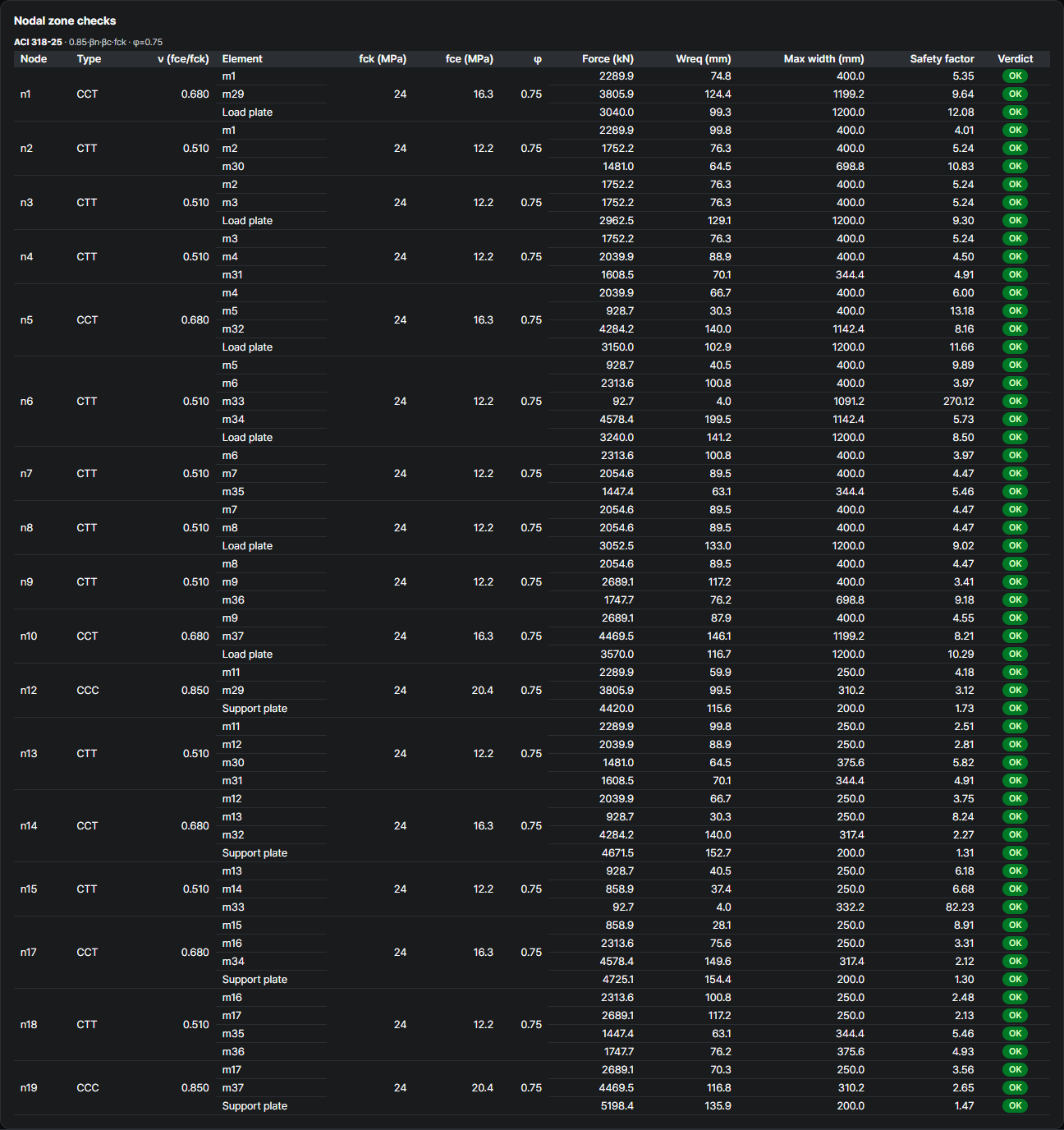The image size is (1064, 1130).
Task: Select the Wreq value "154.4"
Action: pos(718,980)
